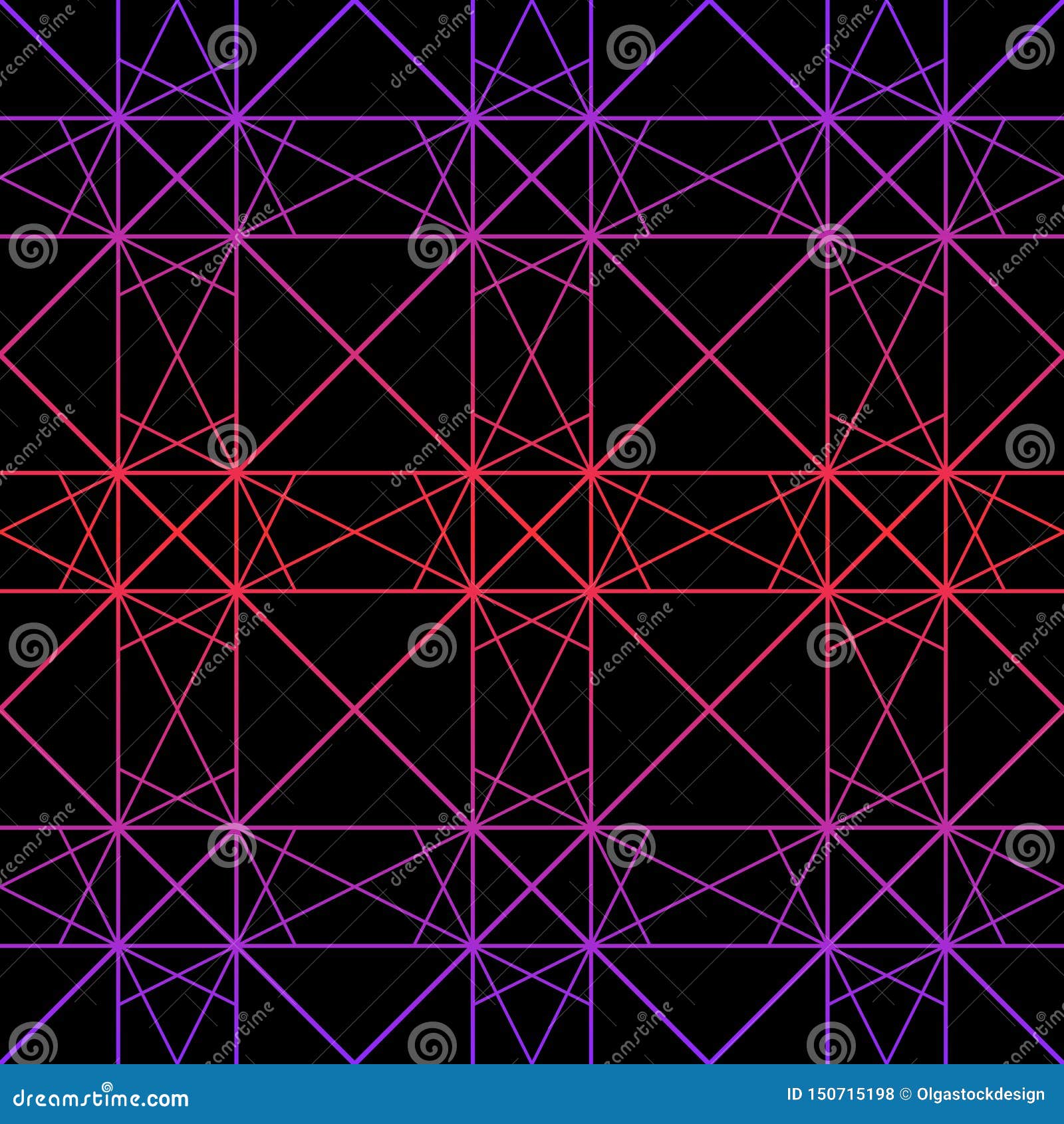Click the Olgastockdesign author name in the footer
The image size is (1064, 1124).
pyautogui.click(x=982, y=1093)
